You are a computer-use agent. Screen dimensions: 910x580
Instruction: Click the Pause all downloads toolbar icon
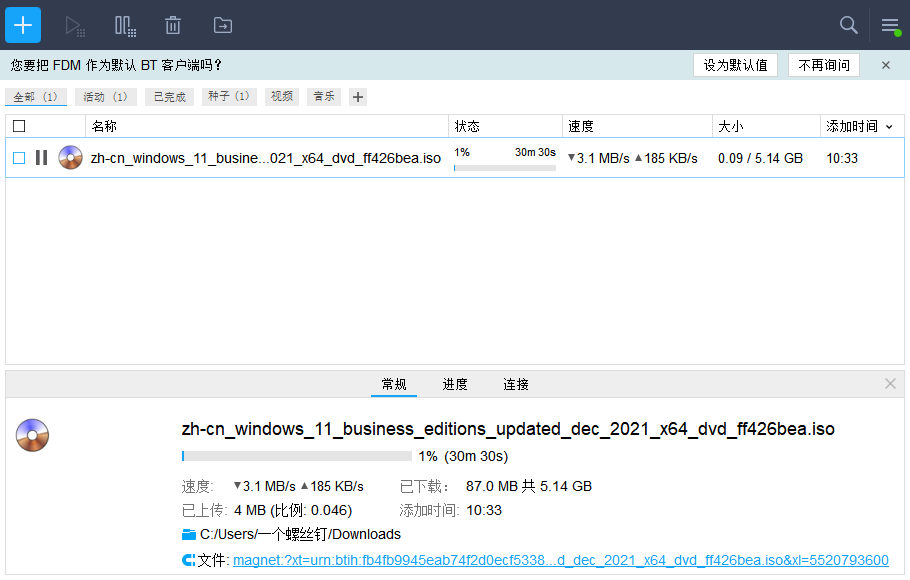click(x=124, y=25)
